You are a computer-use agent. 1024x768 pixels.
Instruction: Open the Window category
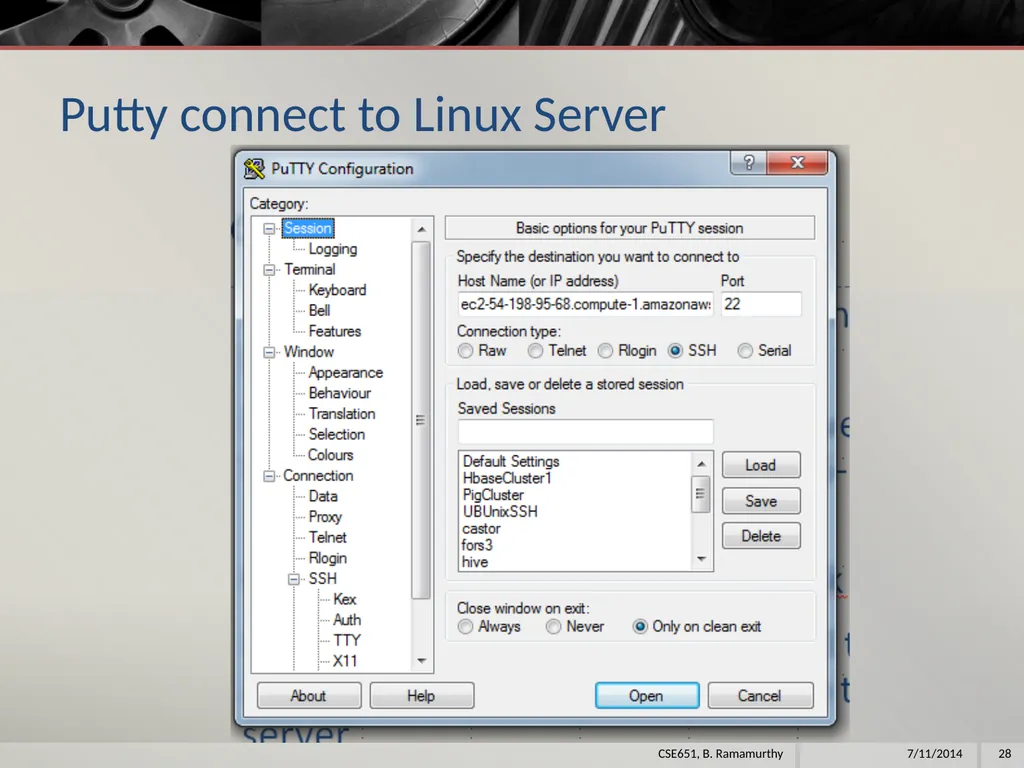click(309, 351)
